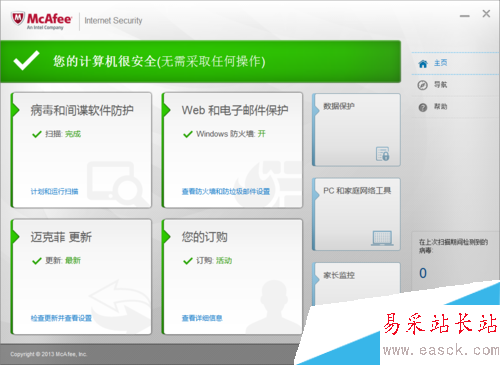Click the green check next to Windows 防火墙

188,134
